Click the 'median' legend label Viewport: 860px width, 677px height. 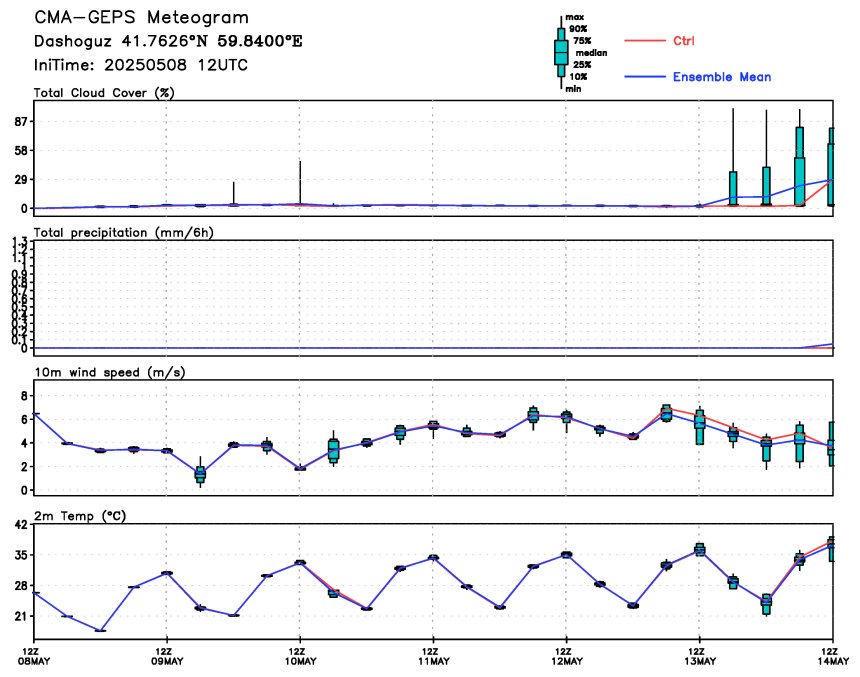(591, 53)
